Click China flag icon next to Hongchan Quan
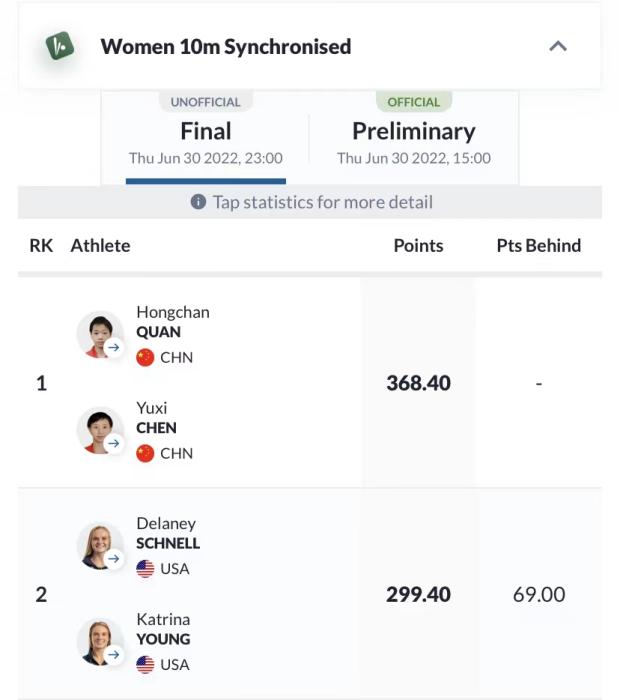The image size is (620, 700). [x=145, y=357]
